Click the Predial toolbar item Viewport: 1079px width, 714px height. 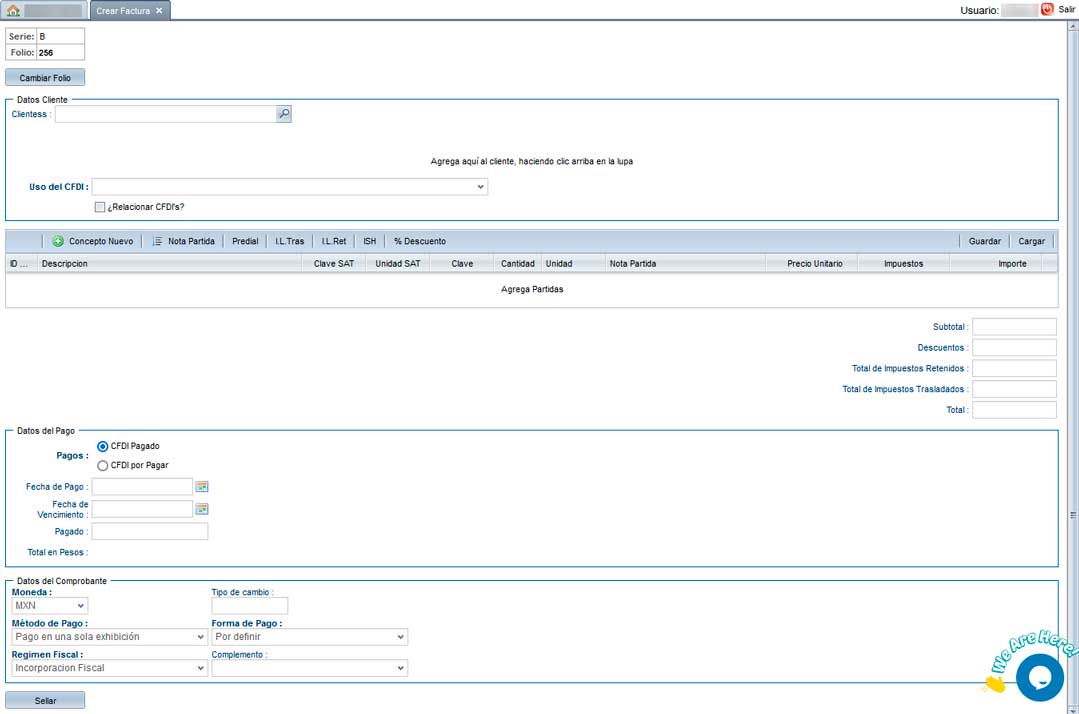[x=245, y=241]
